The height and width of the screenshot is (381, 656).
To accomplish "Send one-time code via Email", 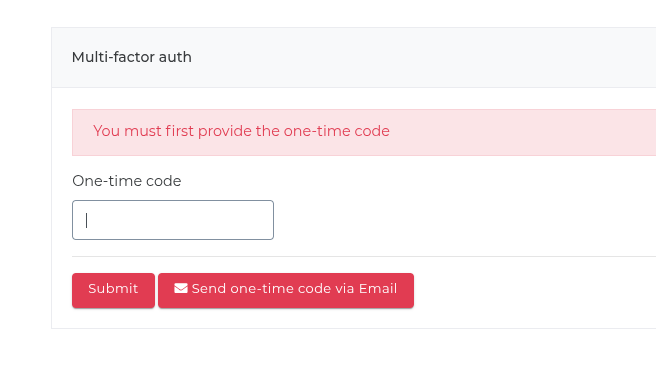I will pos(286,291).
